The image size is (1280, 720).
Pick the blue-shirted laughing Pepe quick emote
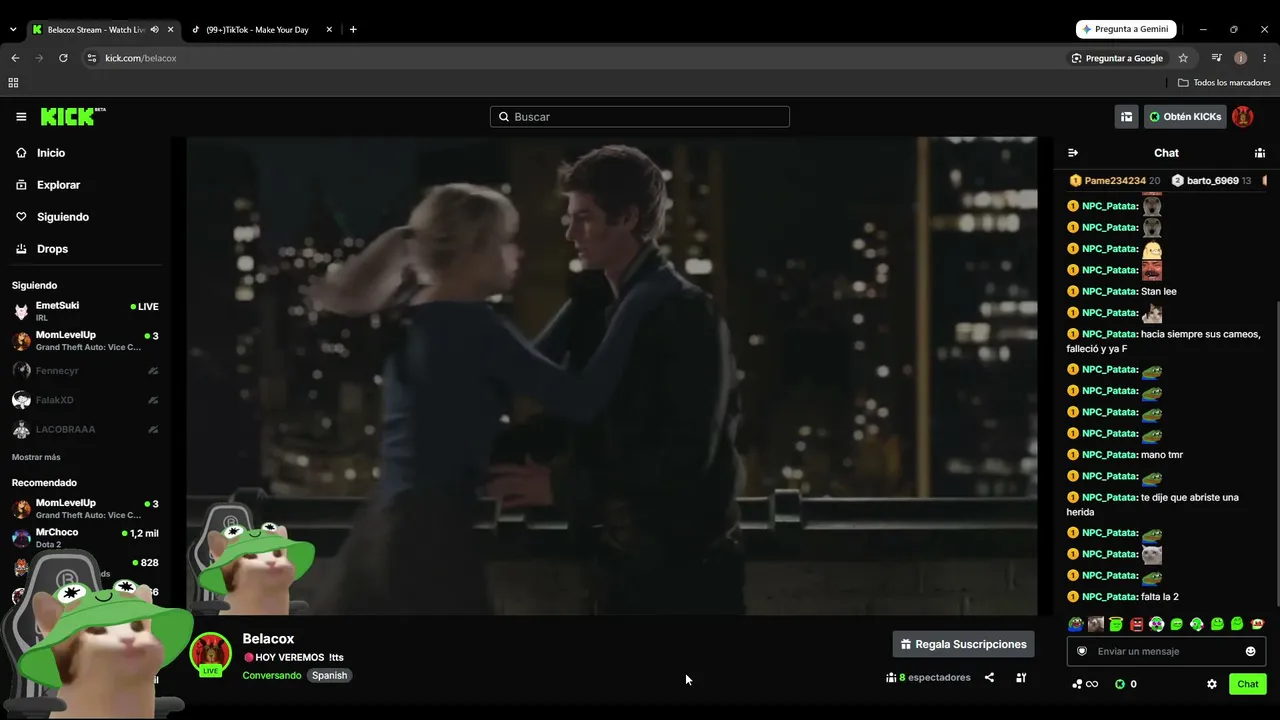click(1076, 624)
